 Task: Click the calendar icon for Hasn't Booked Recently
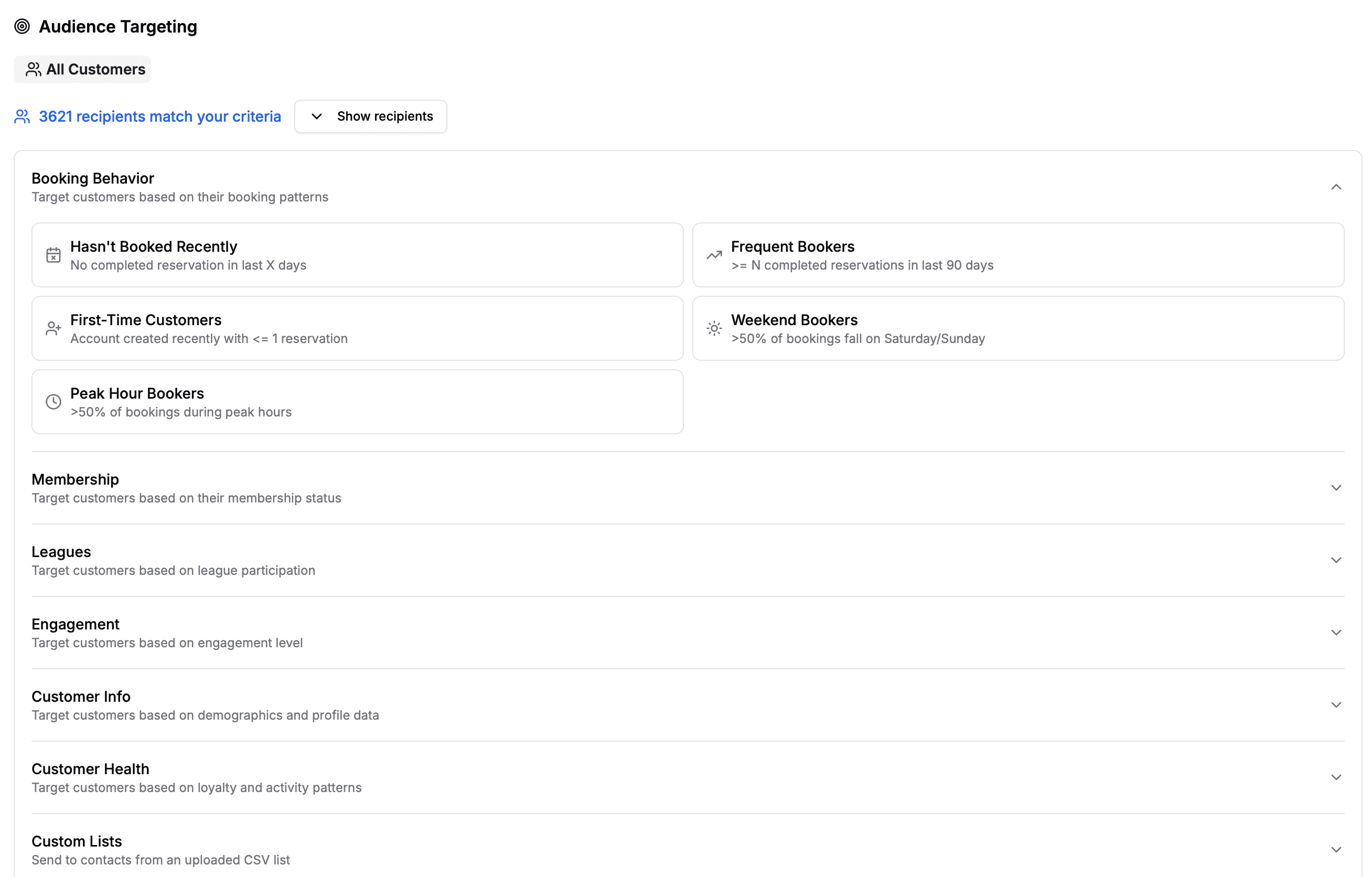[x=53, y=255]
